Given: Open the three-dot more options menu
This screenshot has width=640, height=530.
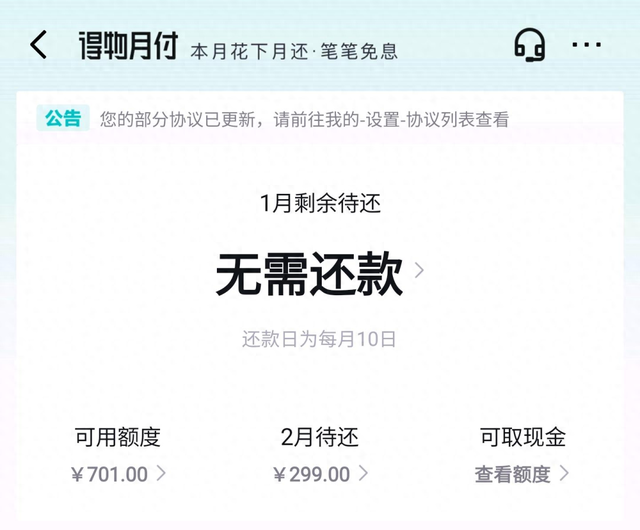Looking at the screenshot, I should [x=586, y=45].
